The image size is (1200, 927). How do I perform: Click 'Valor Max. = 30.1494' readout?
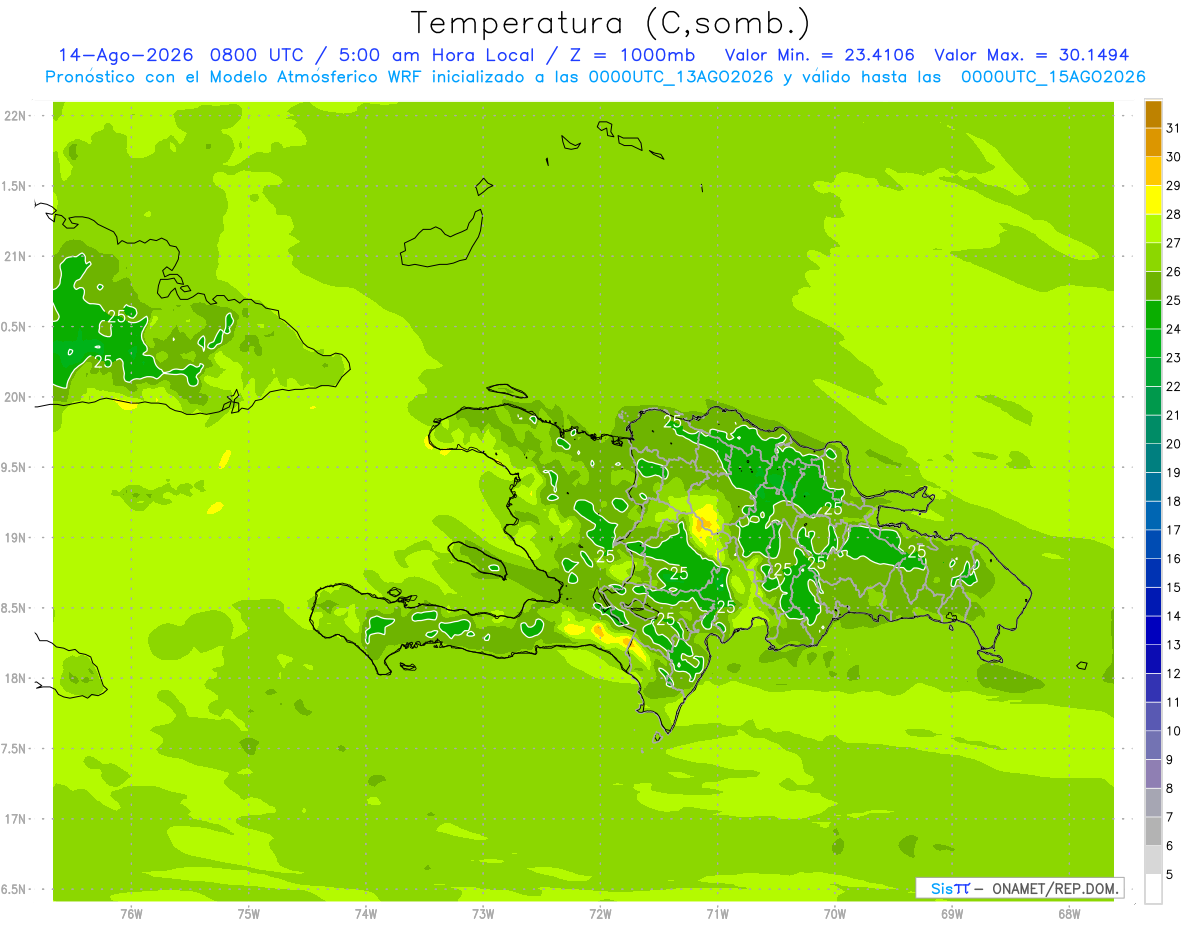tap(1032, 55)
